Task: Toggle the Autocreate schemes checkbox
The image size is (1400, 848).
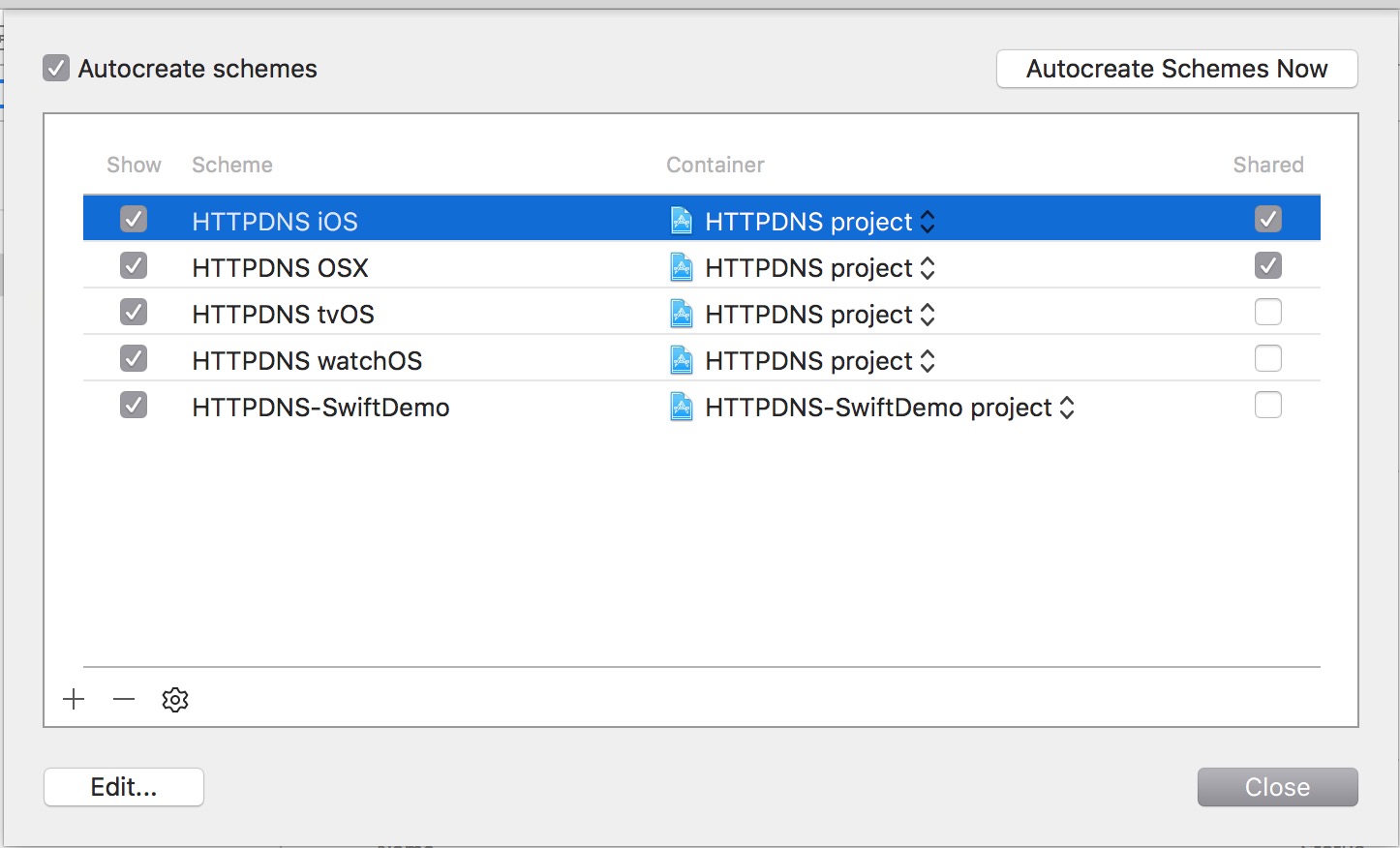Action: coord(56,69)
